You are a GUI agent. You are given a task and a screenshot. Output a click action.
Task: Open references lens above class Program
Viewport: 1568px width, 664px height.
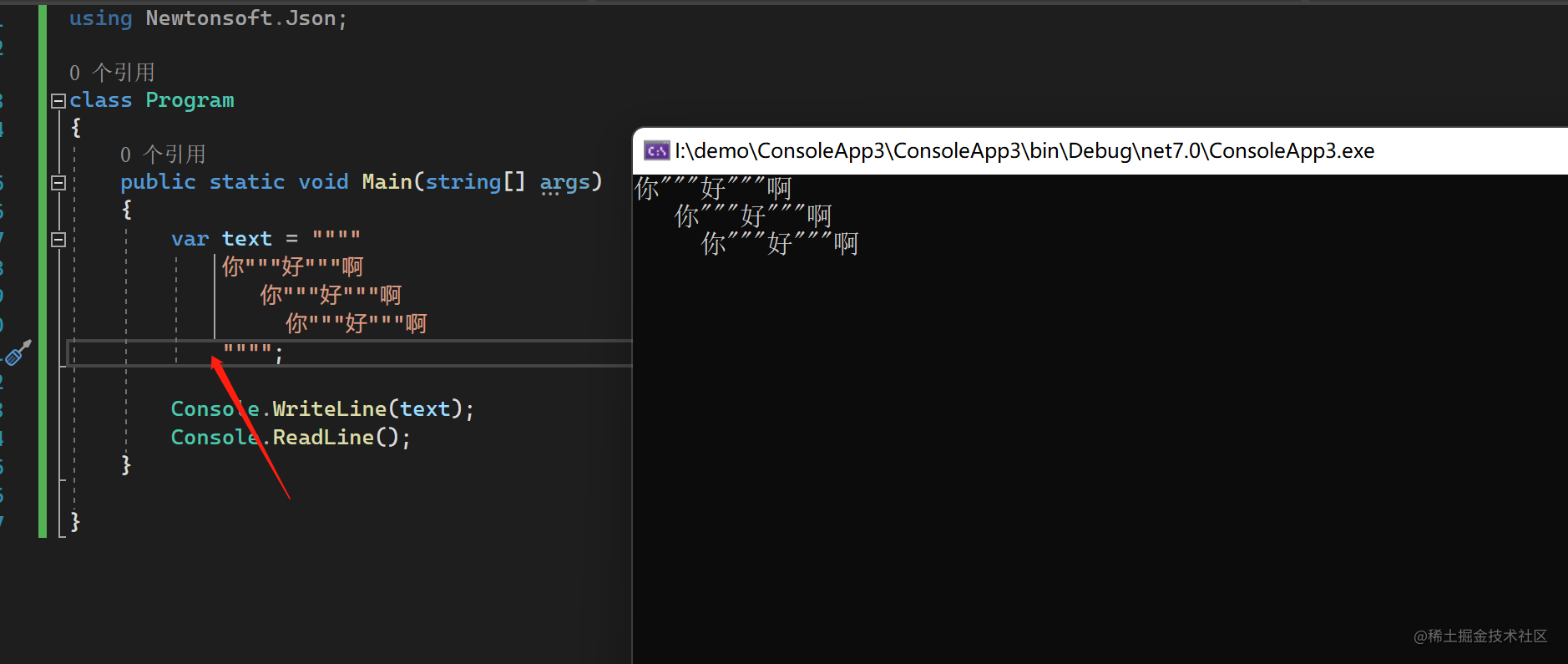pos(112,73)
